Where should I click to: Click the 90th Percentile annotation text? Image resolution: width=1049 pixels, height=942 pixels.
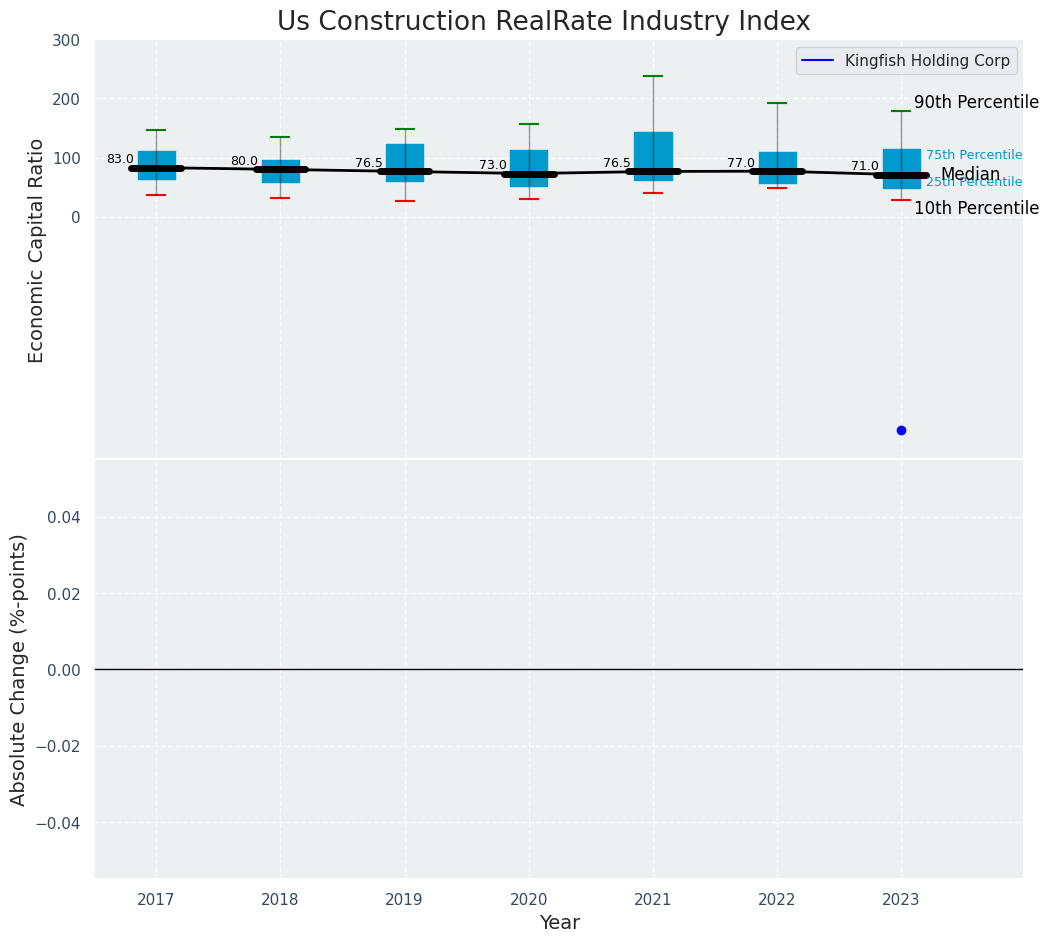(x=976, y=102)
